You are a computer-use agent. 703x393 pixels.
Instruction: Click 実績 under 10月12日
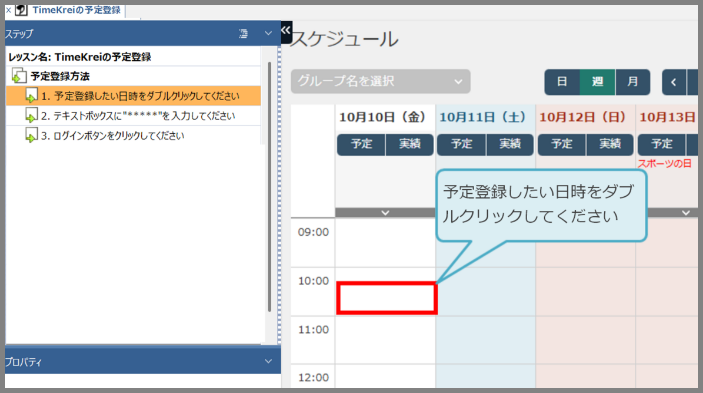click(610, 144)
